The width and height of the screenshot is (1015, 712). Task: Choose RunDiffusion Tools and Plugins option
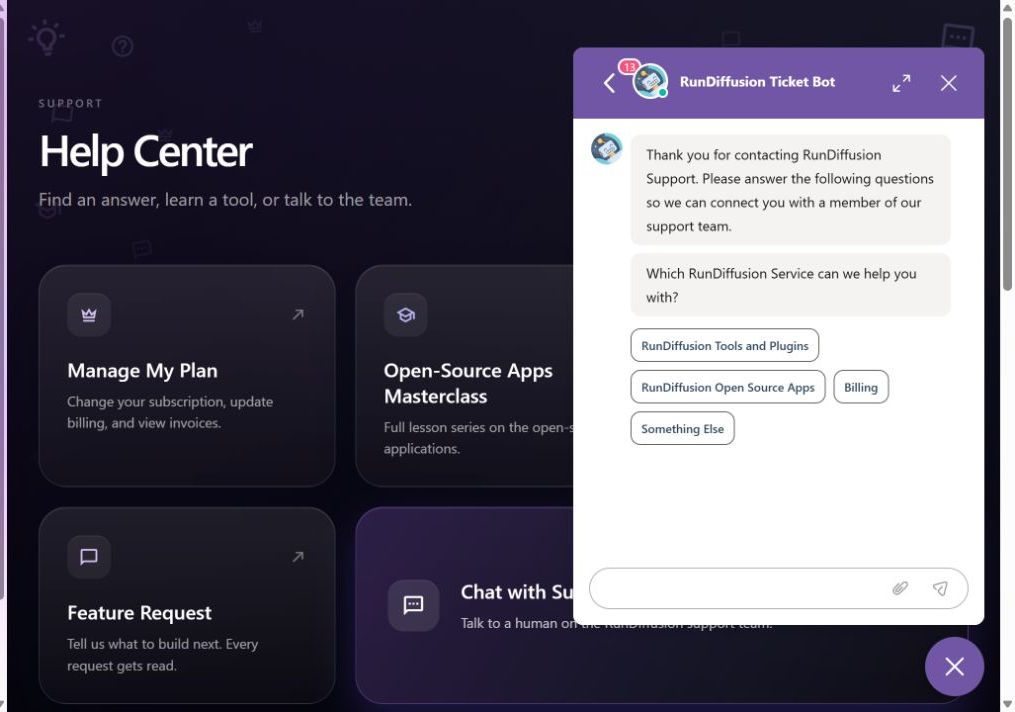724,346
